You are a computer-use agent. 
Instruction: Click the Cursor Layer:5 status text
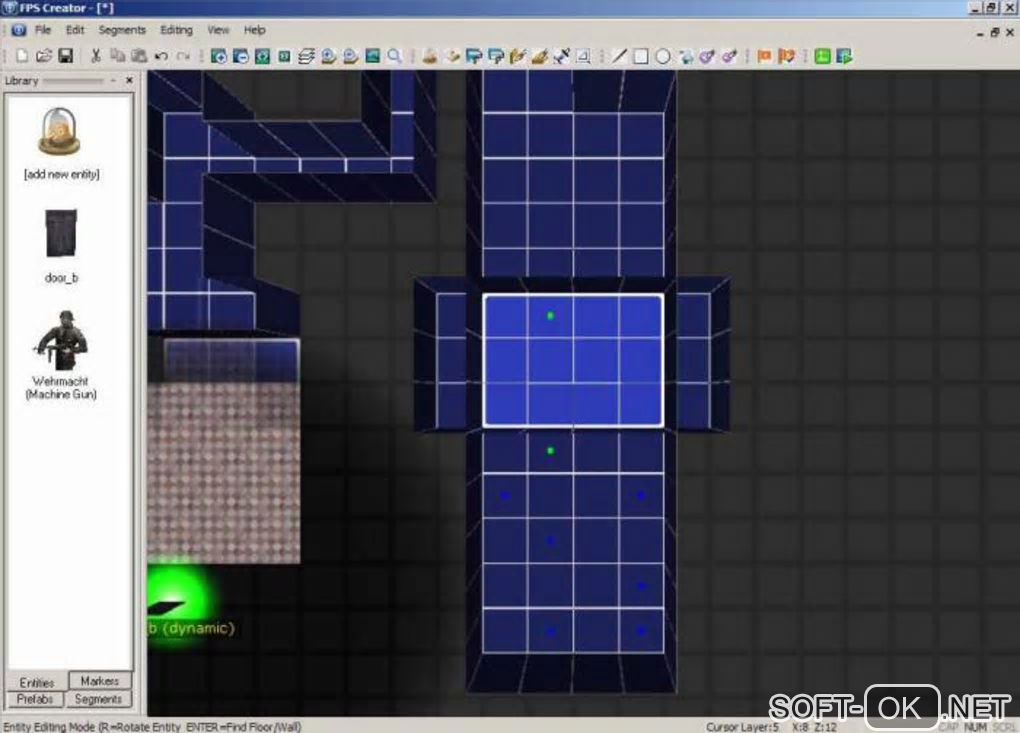coord(742,726)
